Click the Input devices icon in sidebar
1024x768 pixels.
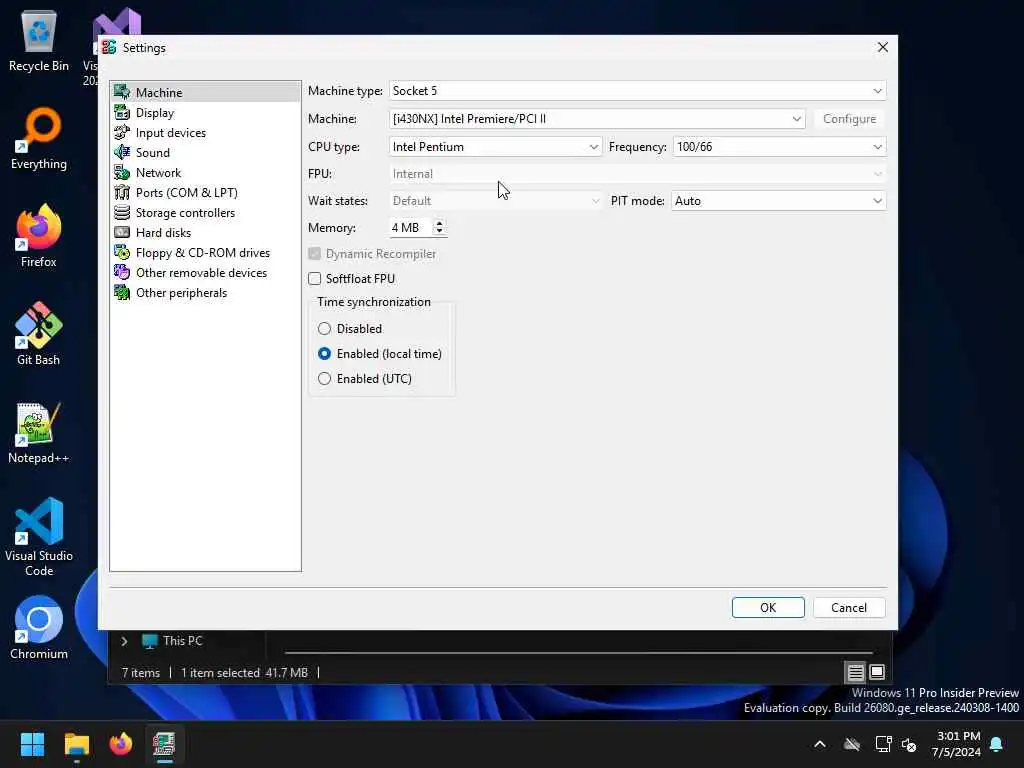[121, 133]
